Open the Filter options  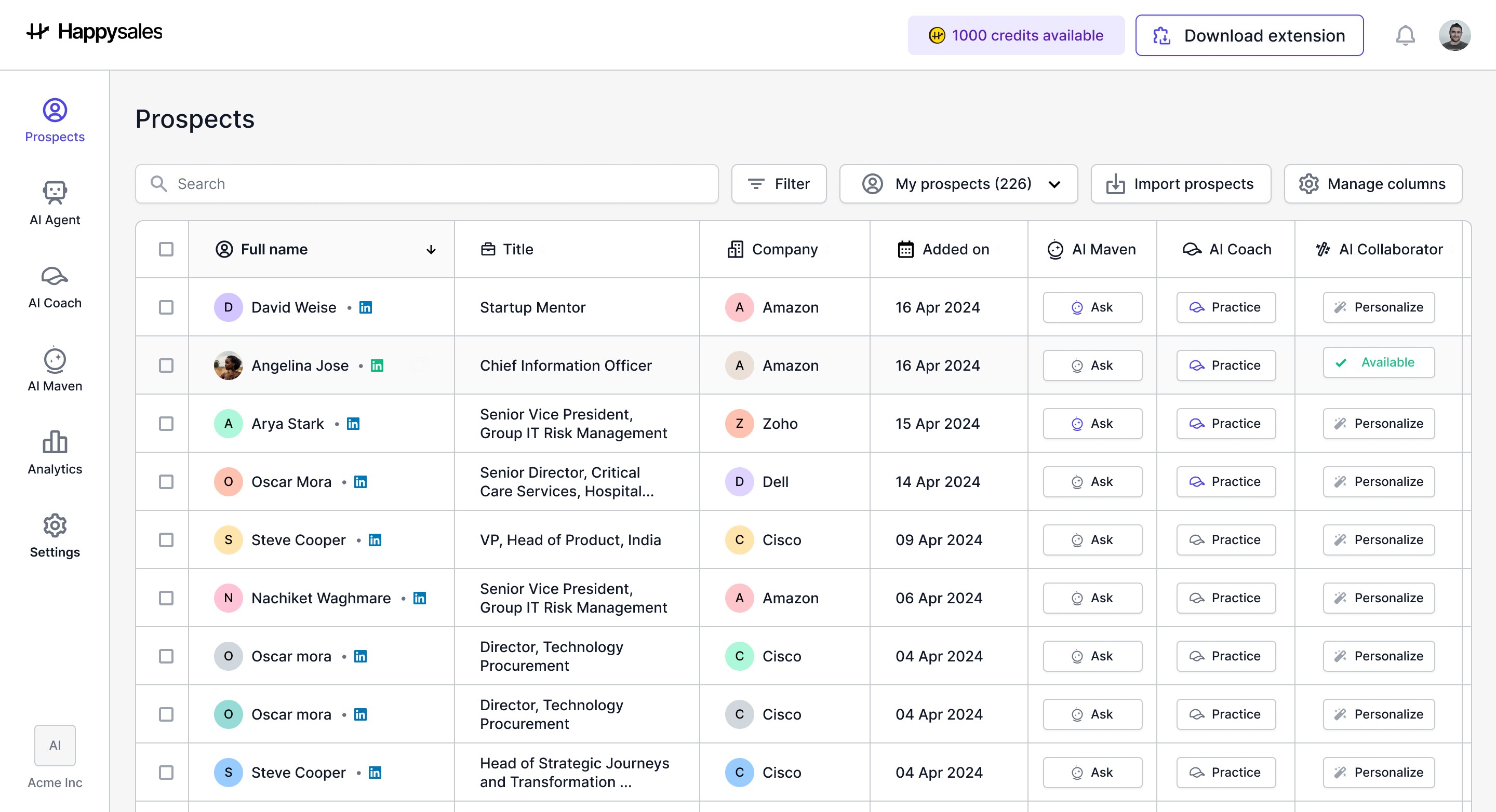778,184
